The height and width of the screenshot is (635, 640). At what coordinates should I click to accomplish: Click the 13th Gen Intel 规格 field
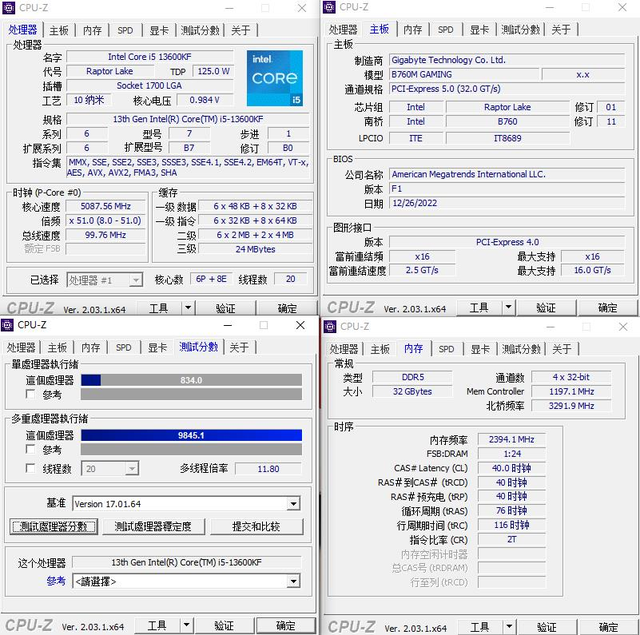(x=187, y=119)
